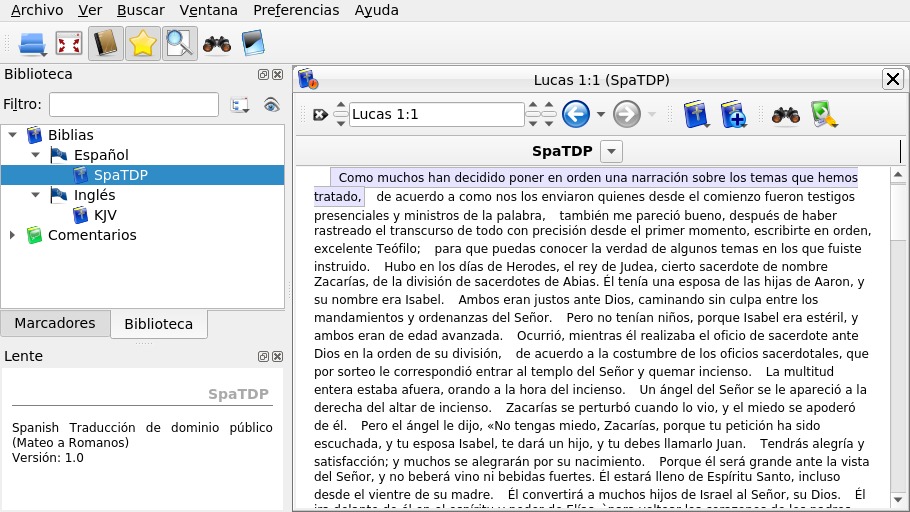
Task: Expand the Comentarios tree node
Action: (12, 235)
